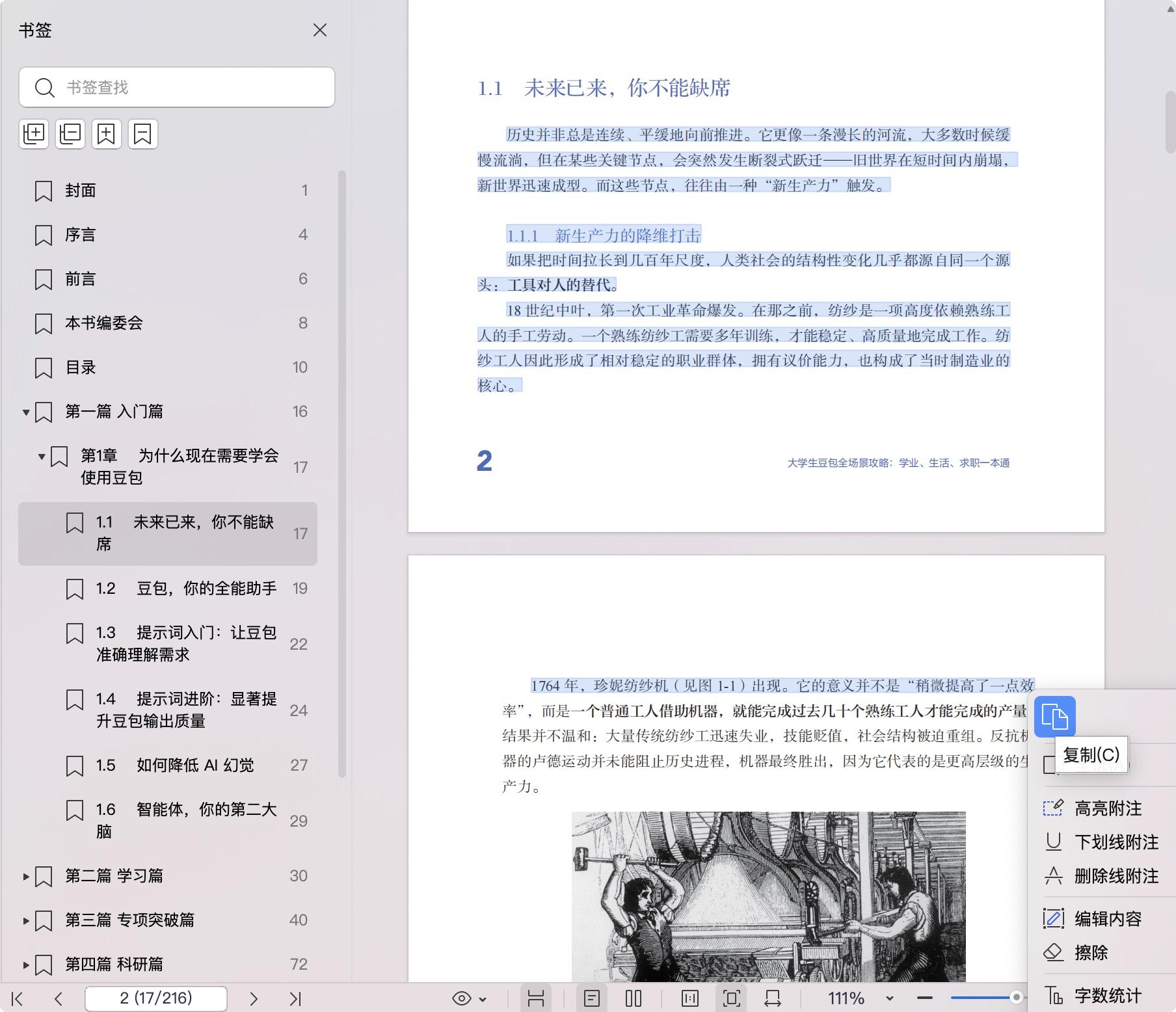Click the bookmark icon beside 封面
Image resolution: width=1176 pixels, height=1012 pixels.
click(44, 191)
